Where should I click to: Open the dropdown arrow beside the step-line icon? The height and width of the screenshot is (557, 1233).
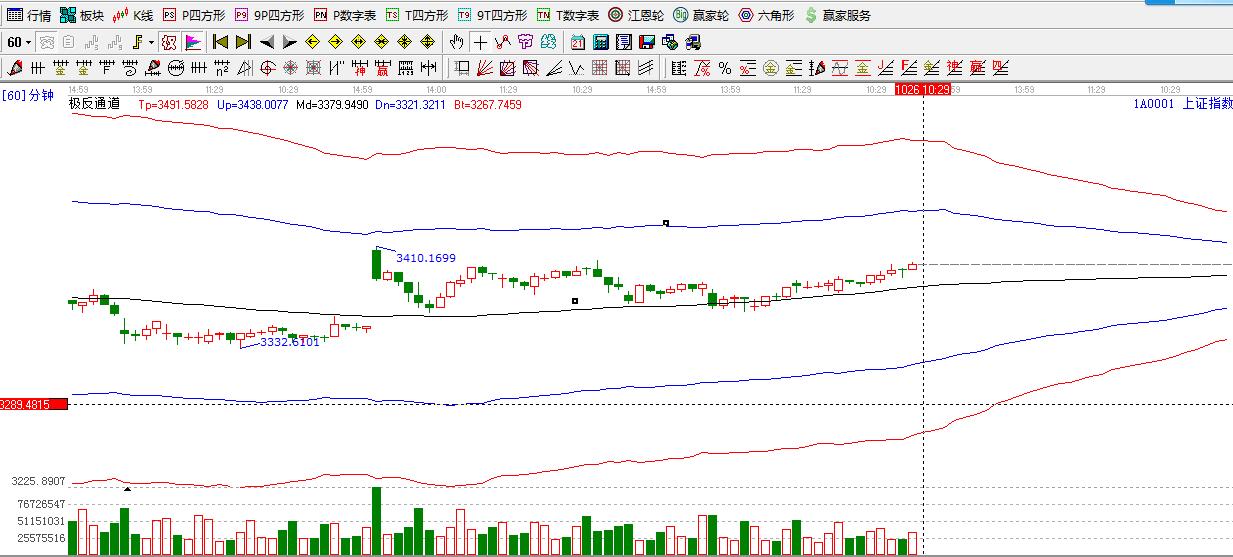pyautogui.click(x=151, y=42)
